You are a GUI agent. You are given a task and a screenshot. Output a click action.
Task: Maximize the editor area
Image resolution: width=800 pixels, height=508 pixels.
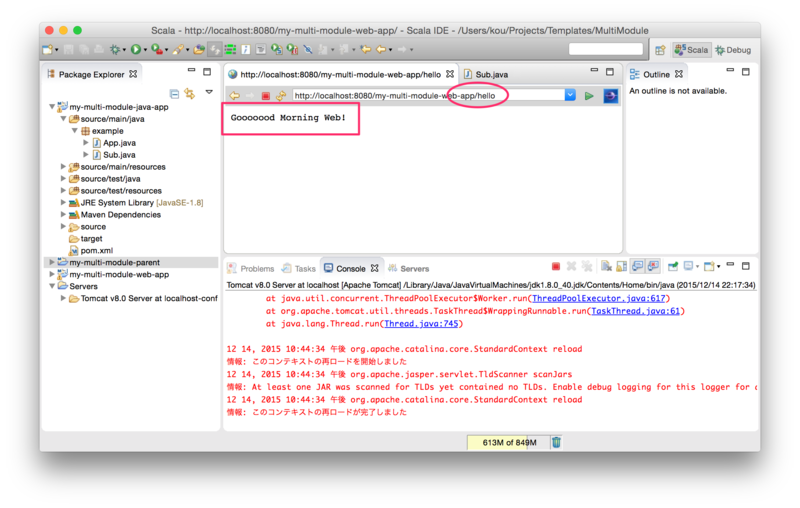point(610,72)
